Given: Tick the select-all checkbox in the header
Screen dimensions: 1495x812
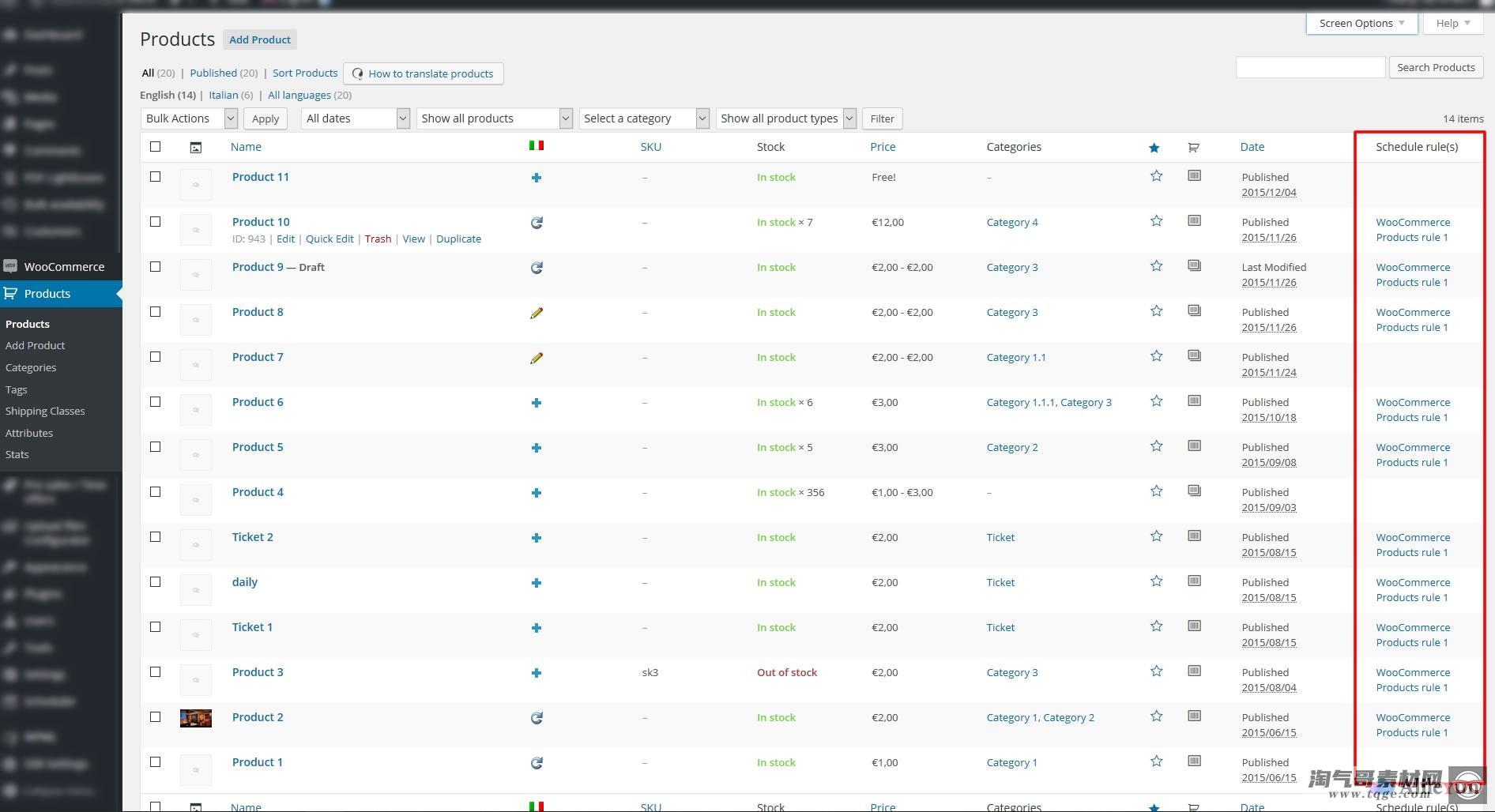Looking at the screenshot, I should 156,146.
